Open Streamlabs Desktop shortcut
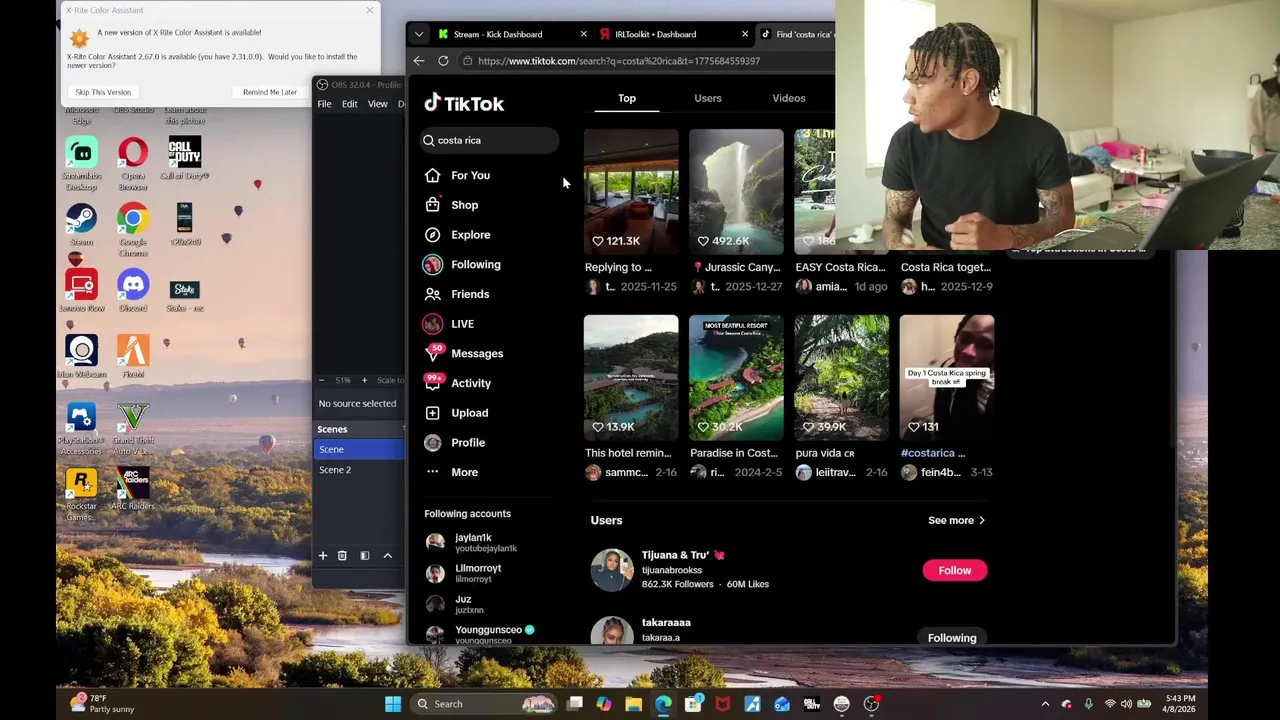Image resolution: width=1280 pixels, height=720 pixels. click(x=82, y=163)
